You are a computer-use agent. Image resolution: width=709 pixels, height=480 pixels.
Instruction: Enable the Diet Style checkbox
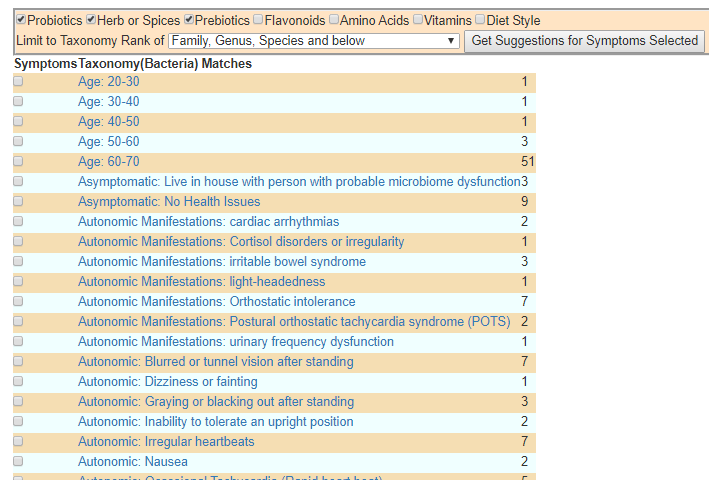tap(480, 20)
